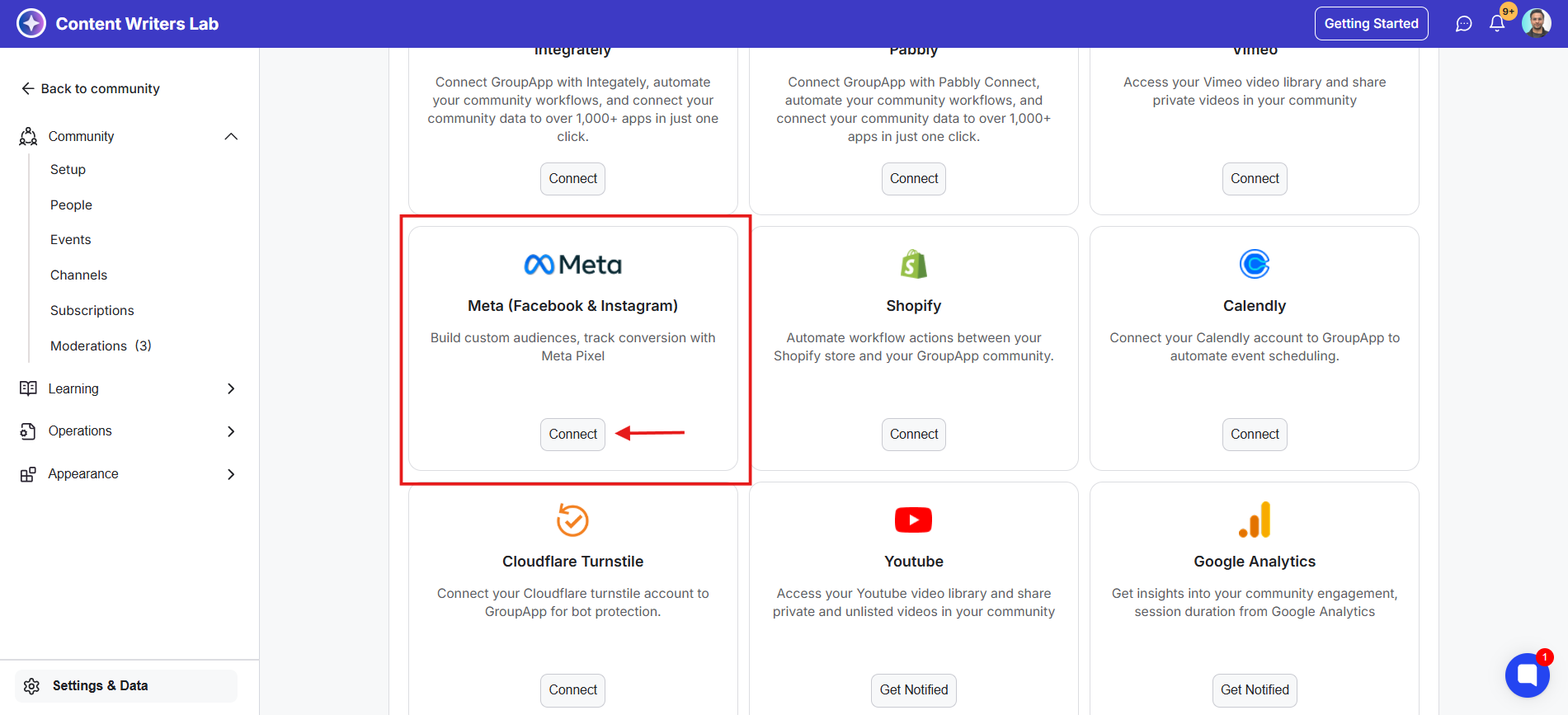Click the Learning book icon in sidebar
Viewport: 1568px width, 715px height.
pyautogui.click(x=28, y=388)
